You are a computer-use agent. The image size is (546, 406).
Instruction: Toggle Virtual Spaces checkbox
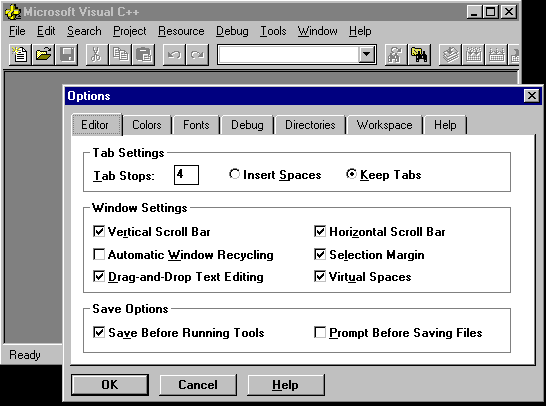pos(320,276)
